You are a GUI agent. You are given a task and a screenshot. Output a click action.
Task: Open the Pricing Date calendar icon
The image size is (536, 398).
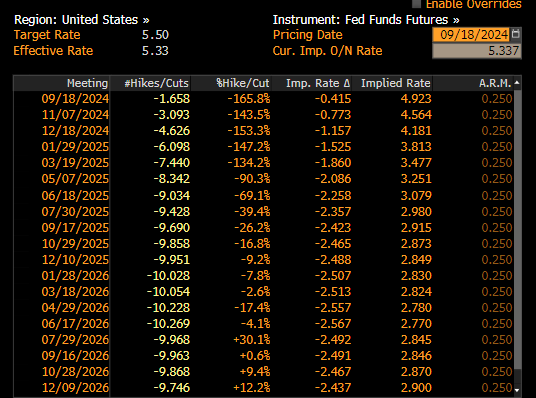pyautogui.click(x=515, y=34)
